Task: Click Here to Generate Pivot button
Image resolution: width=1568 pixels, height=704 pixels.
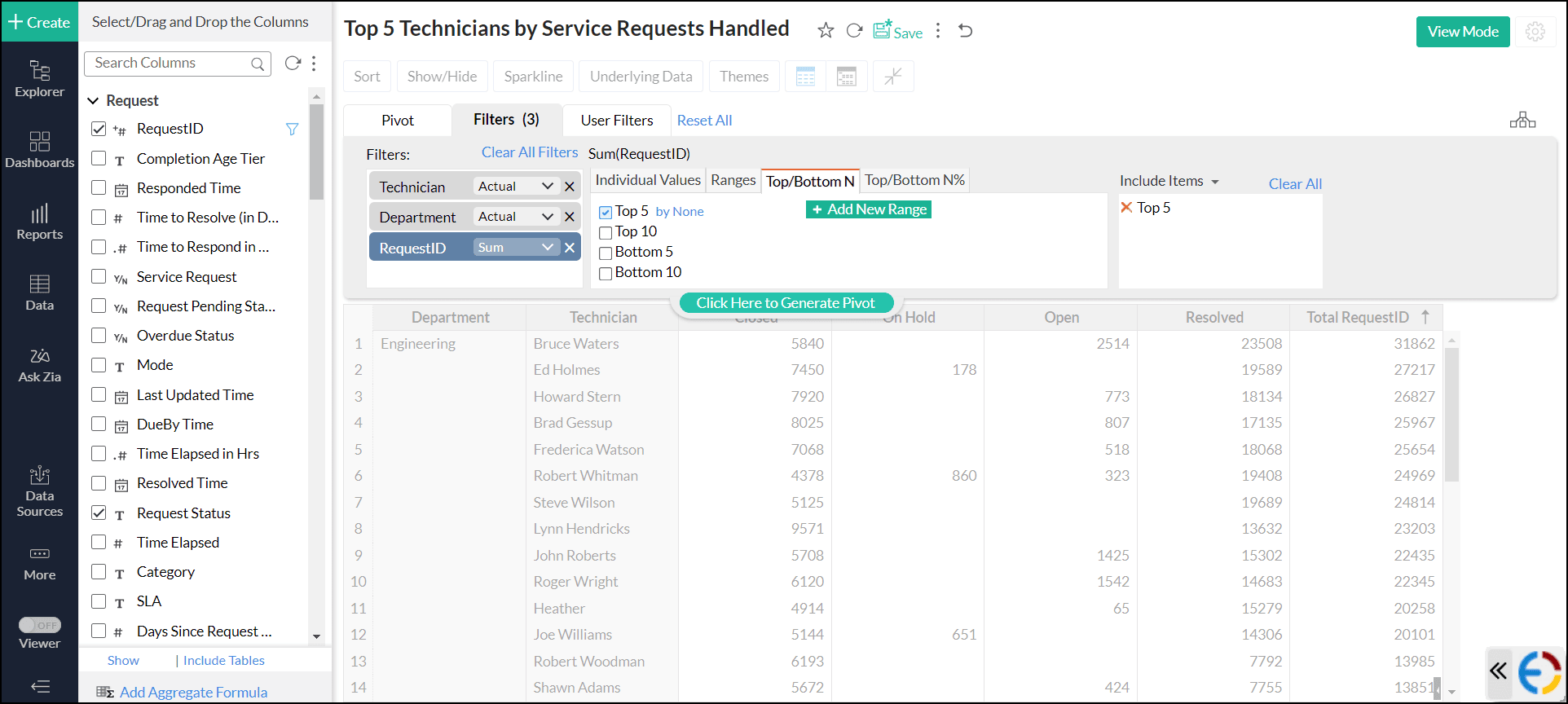Action: [x=785, y=303]
